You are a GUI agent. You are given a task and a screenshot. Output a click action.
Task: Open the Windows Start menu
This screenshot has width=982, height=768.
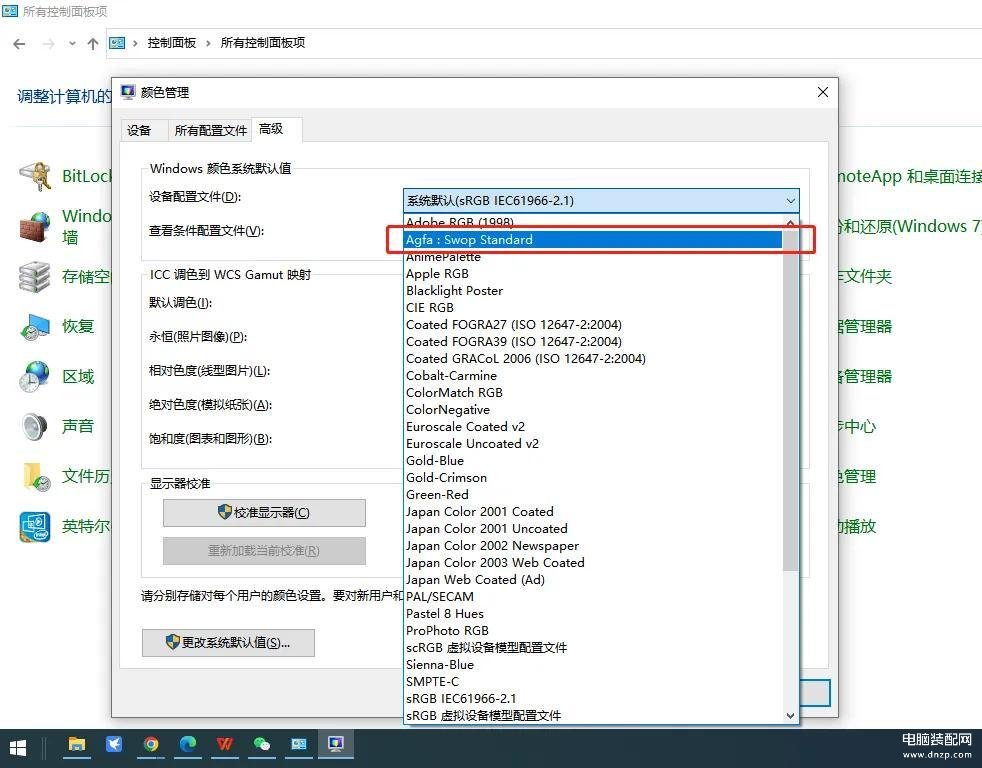click(18, 748)
